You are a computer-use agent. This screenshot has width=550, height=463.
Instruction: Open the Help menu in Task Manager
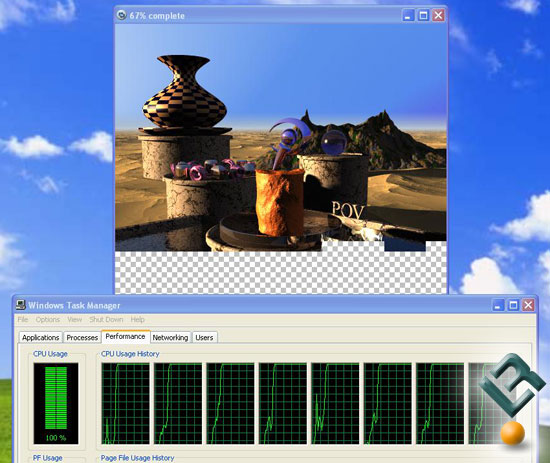[x=138, y=320]
